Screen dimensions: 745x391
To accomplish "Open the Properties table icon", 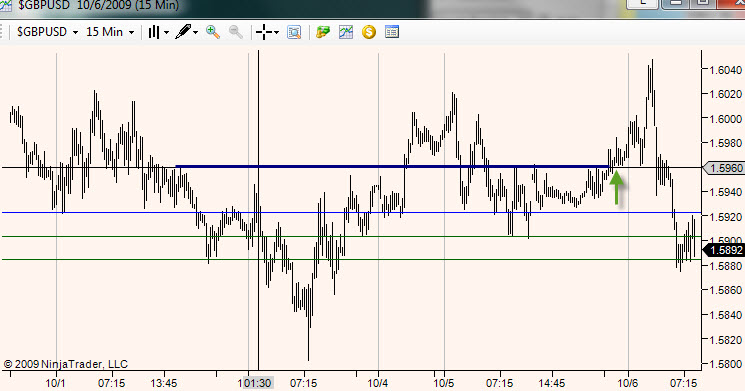I will (x=392, y=32).
